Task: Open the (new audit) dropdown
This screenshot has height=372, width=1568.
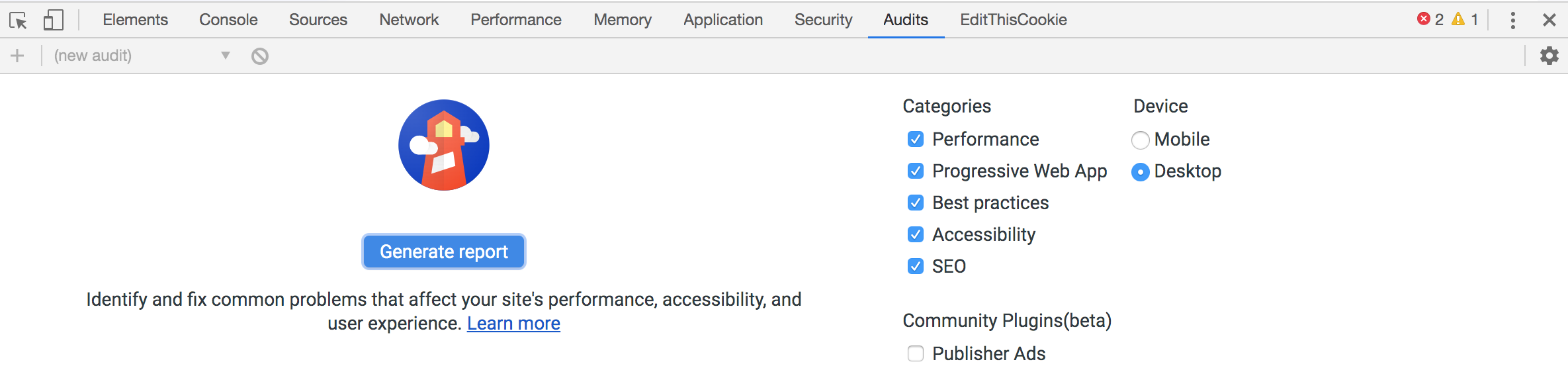Action: (x=142, y=56)
